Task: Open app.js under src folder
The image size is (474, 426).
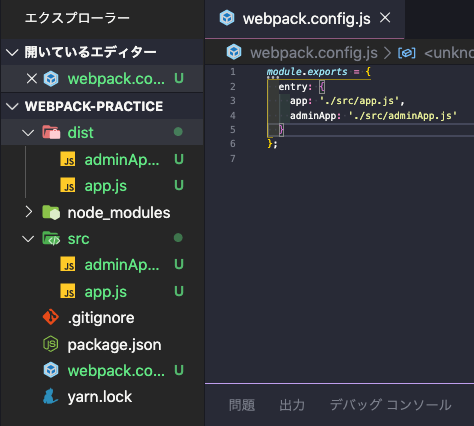Action: coord(105,292)
